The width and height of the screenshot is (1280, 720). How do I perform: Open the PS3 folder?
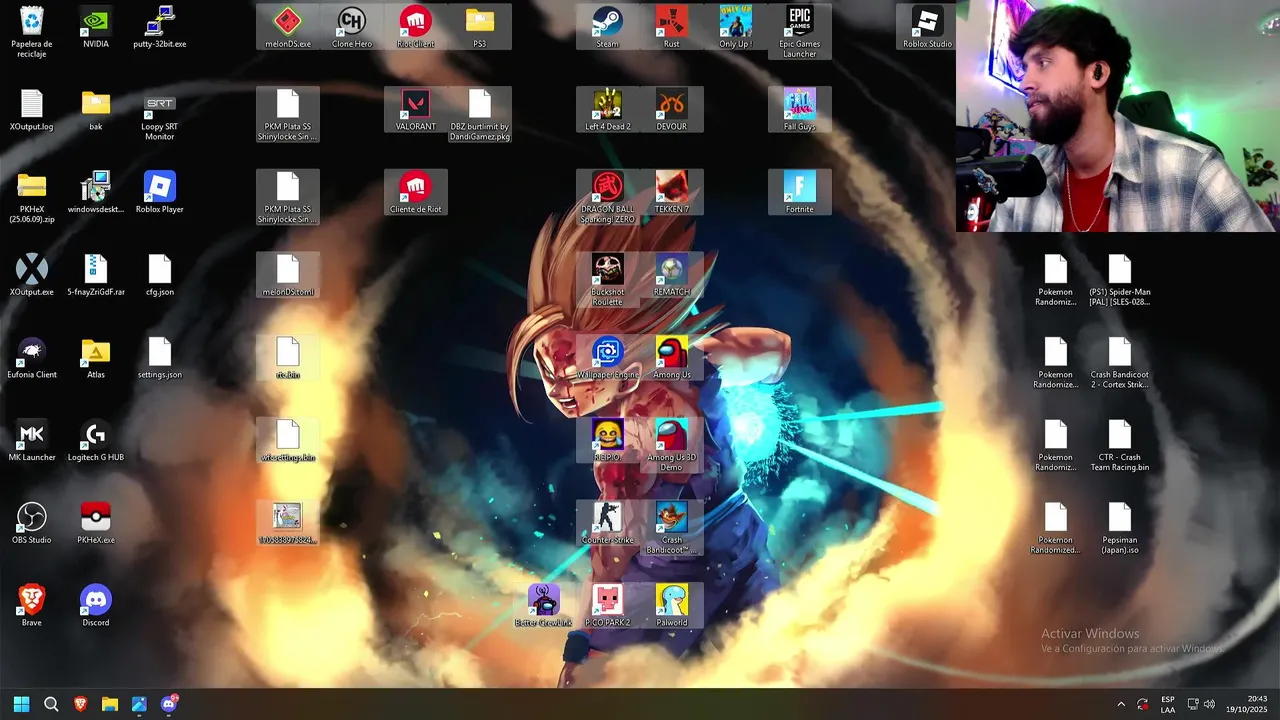pos(480,27)
